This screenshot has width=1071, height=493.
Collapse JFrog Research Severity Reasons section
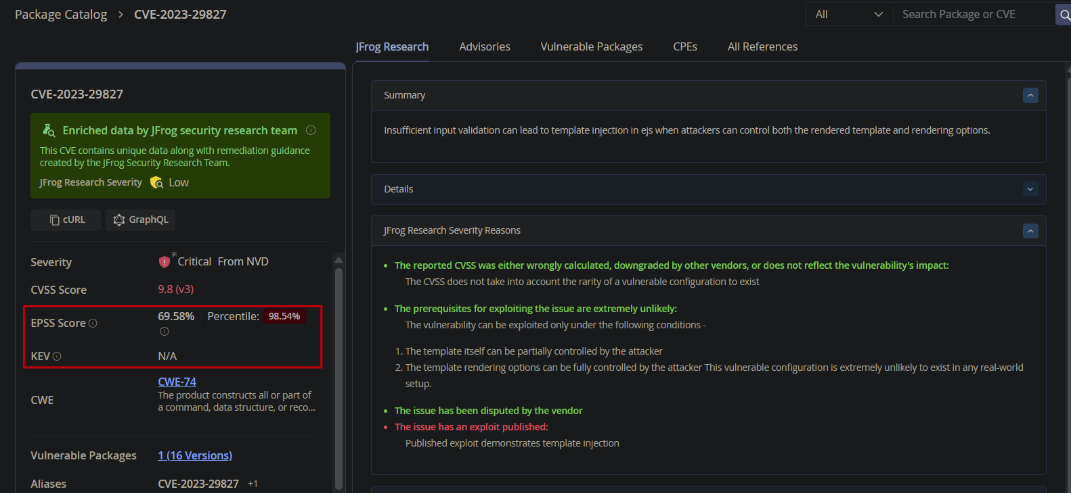1031,231
